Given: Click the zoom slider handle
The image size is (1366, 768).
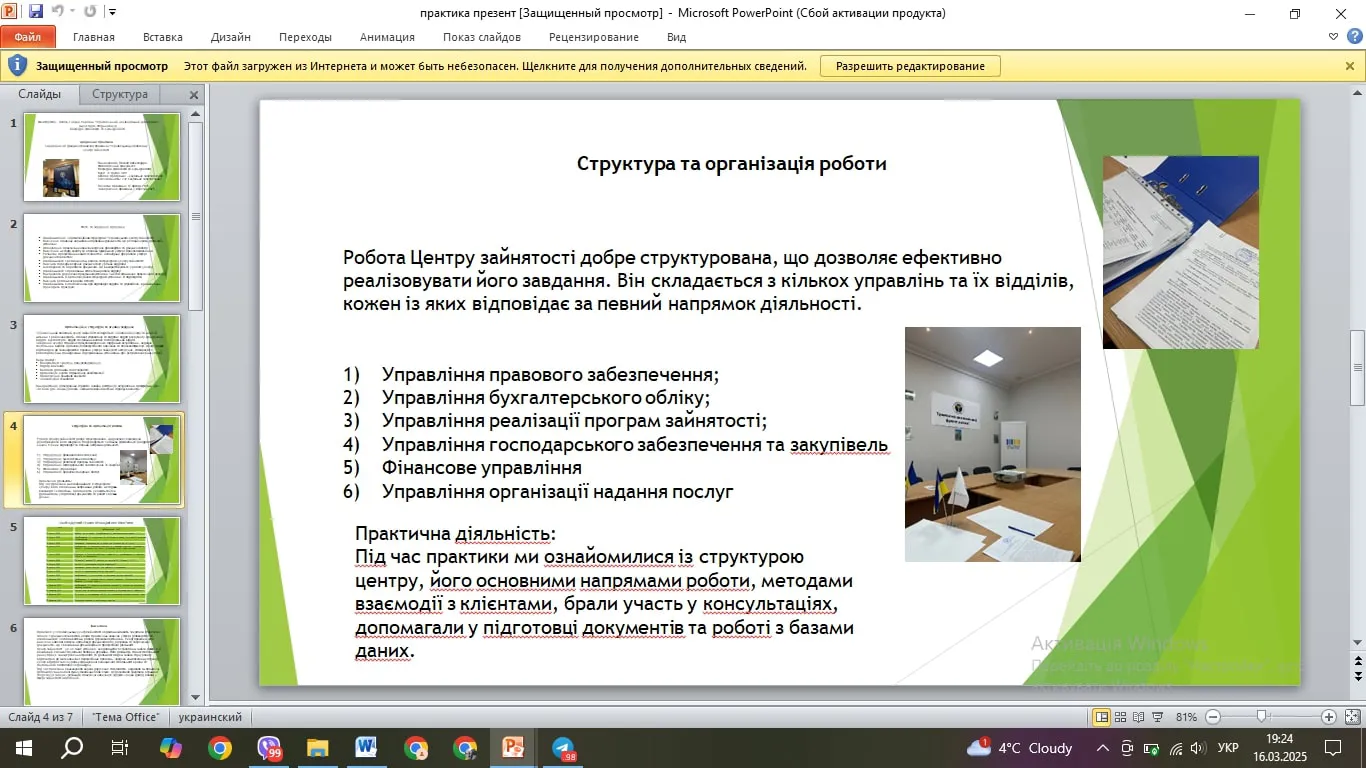Looking at the screenshot, I should [1262, 717].
